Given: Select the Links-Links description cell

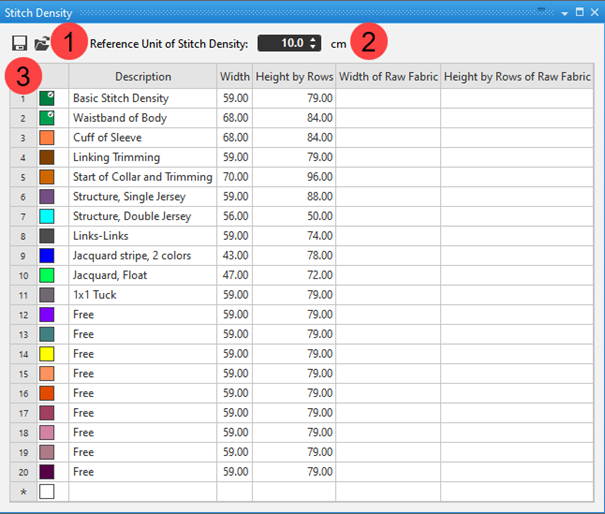Looking at the screenshot, I should click(143, 236).
